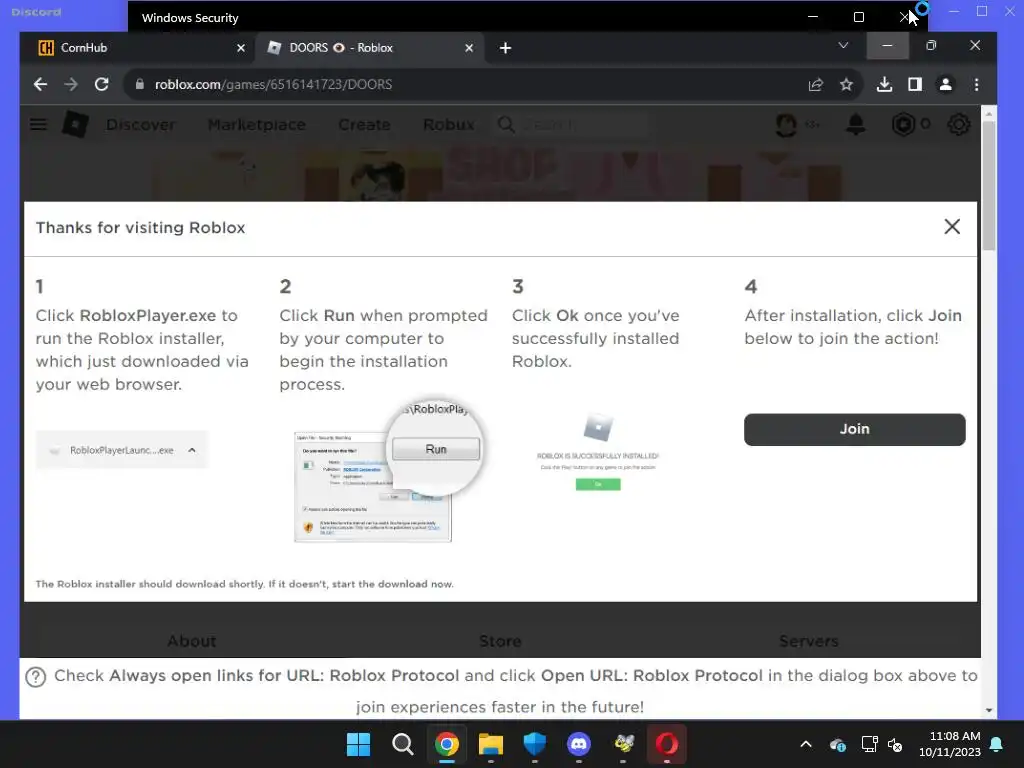Click the Roblox logo icon

pos(75,124)
